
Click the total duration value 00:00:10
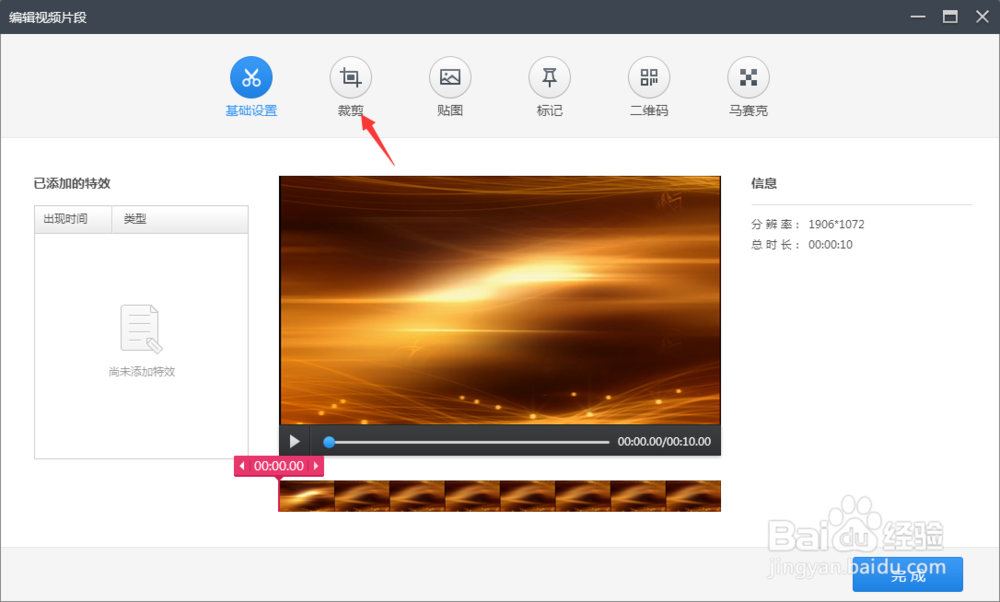(830, 245)
